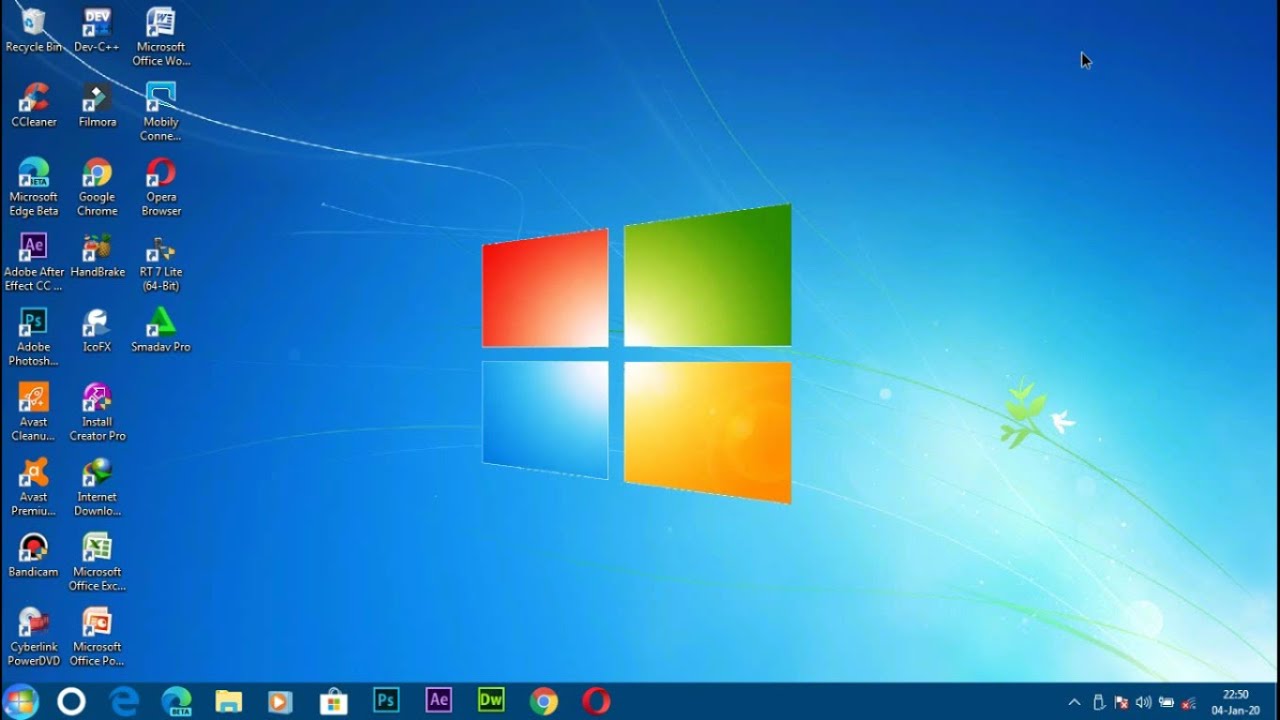Open Cortana circle in taskbar

coord(71,701)
